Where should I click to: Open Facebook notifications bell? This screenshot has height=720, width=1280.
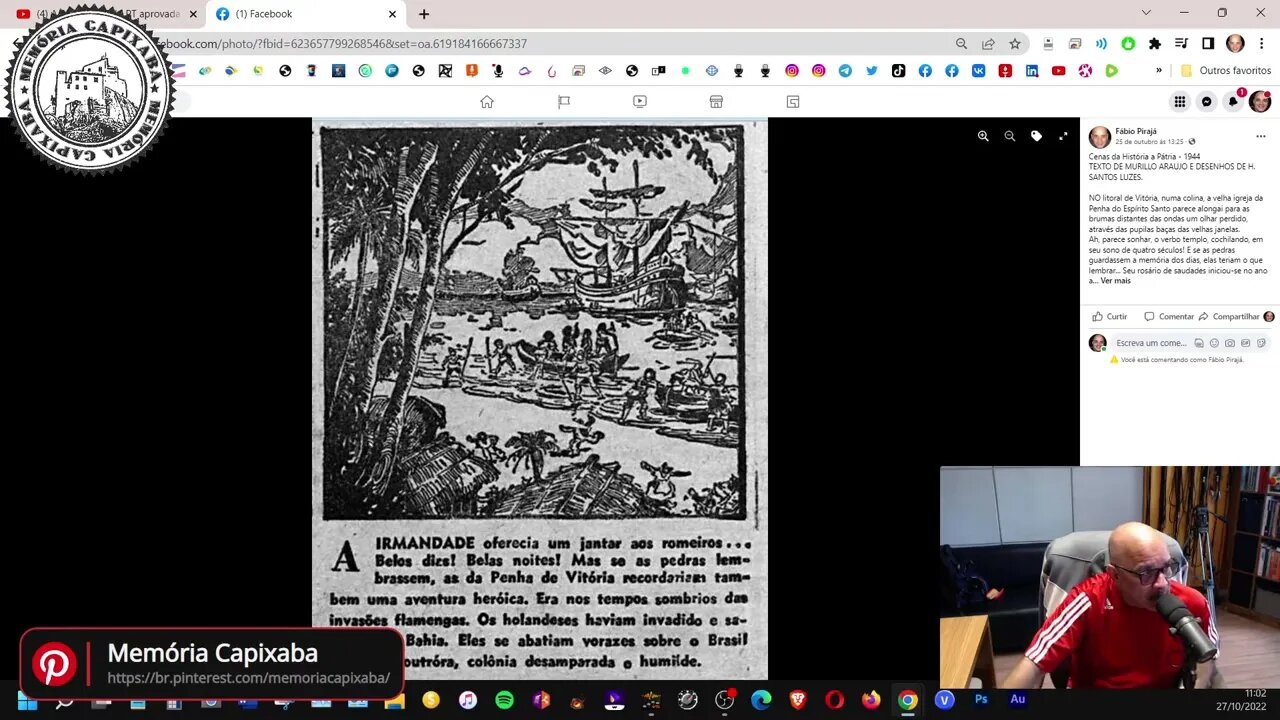pyautogui.click(x=1233, y=101)
